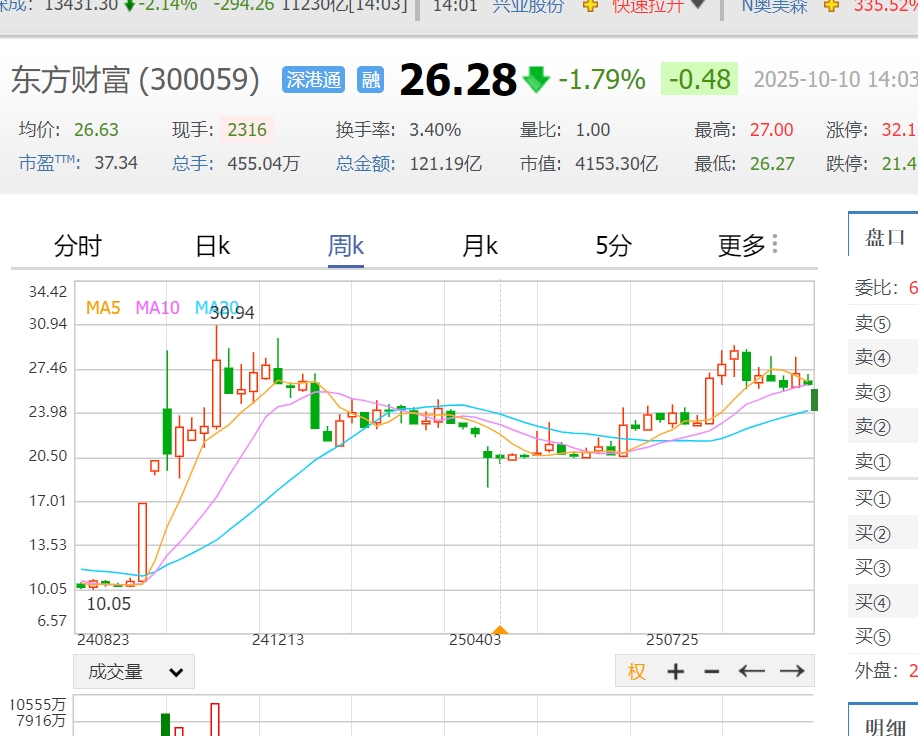Open the 更多 more chart options menu
This screenshot has height=736, width=918.
click(748, 246)
